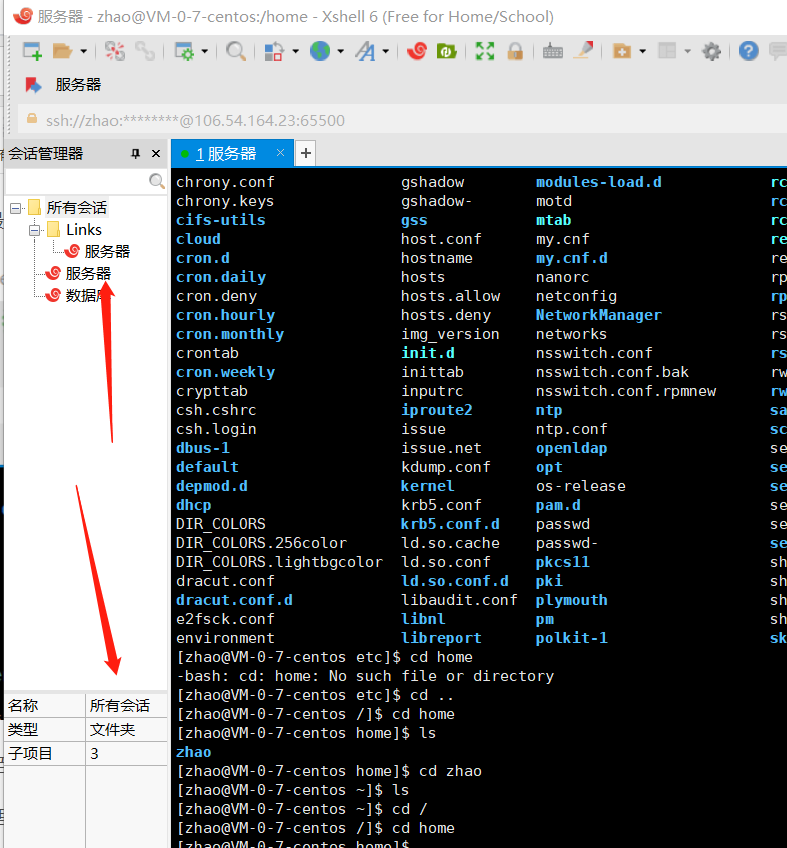This screenshot has height=848, width=787.
Task: Open session Properties window-with-gear icon
Action: pos(184,51)
